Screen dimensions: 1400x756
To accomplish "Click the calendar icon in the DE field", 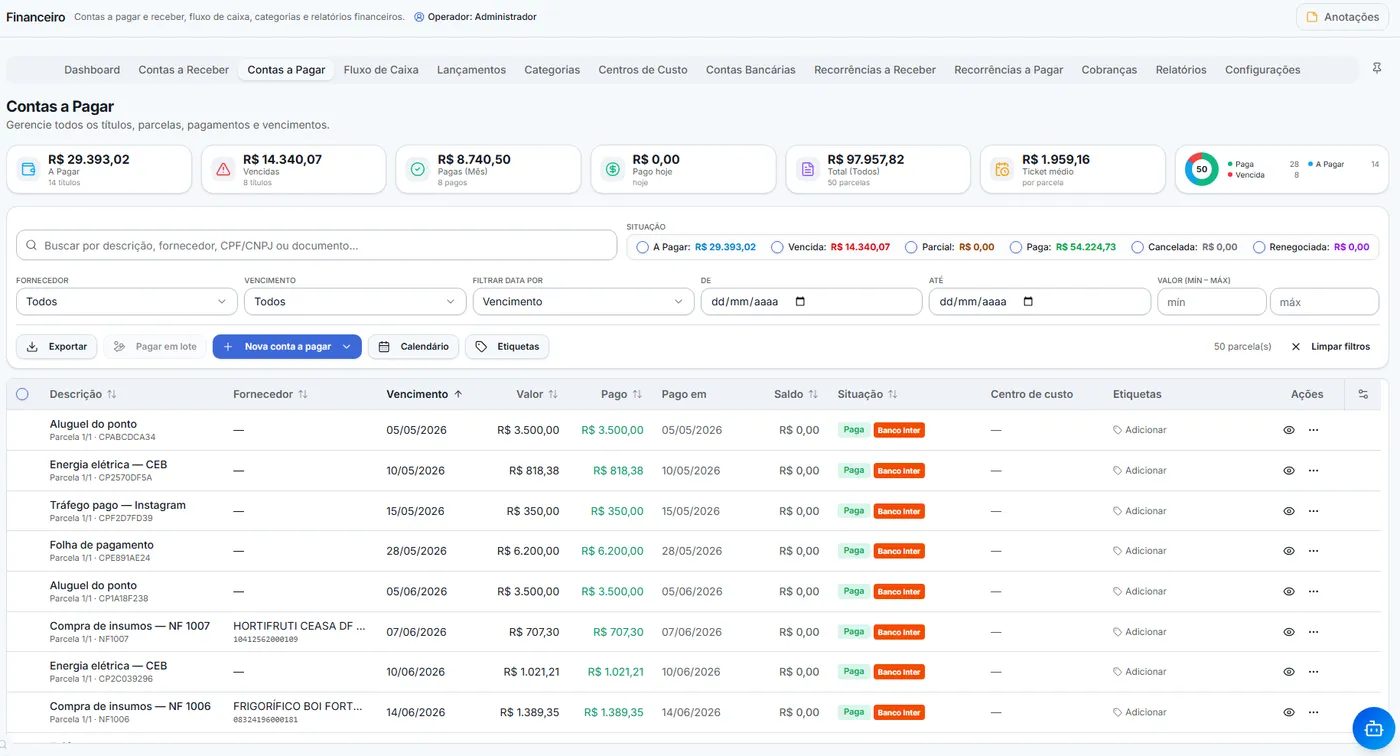I will (799, 301).
